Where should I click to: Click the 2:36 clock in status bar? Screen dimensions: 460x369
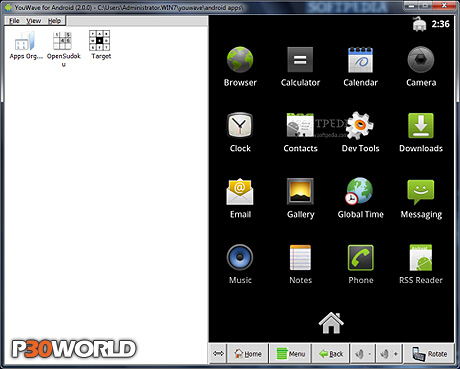[440, 24]
